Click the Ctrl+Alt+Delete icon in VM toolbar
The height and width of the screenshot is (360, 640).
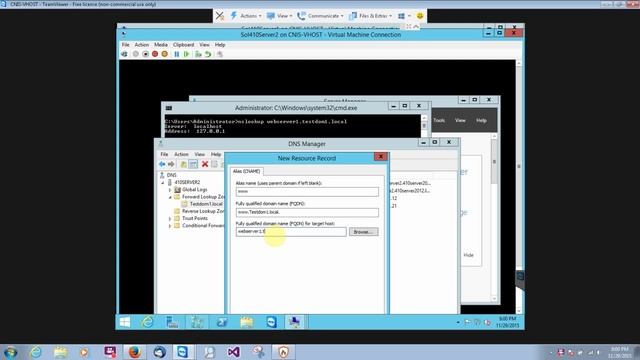124,54
